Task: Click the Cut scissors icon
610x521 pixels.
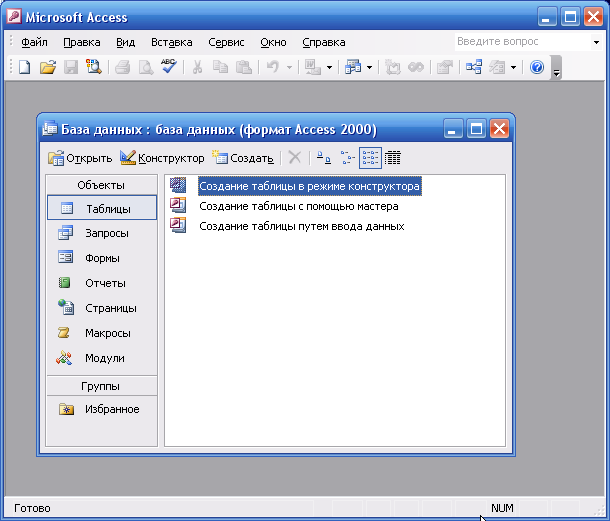Action: click(x=197, y=67)
